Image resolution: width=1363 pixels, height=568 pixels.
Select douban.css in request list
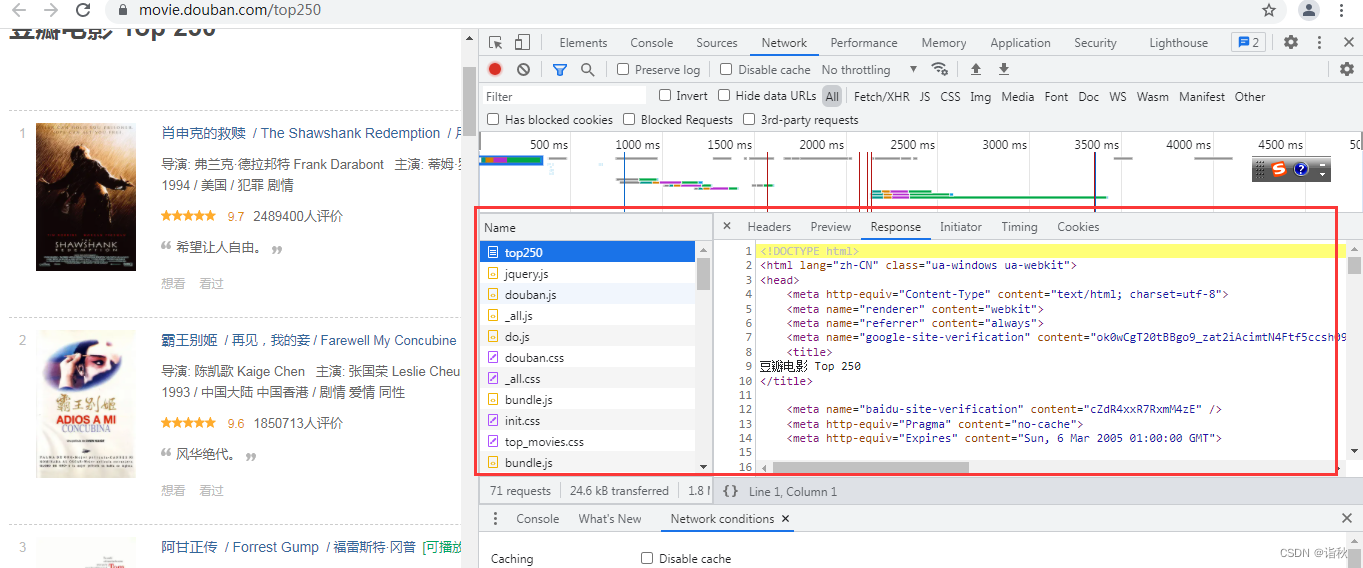588,358
